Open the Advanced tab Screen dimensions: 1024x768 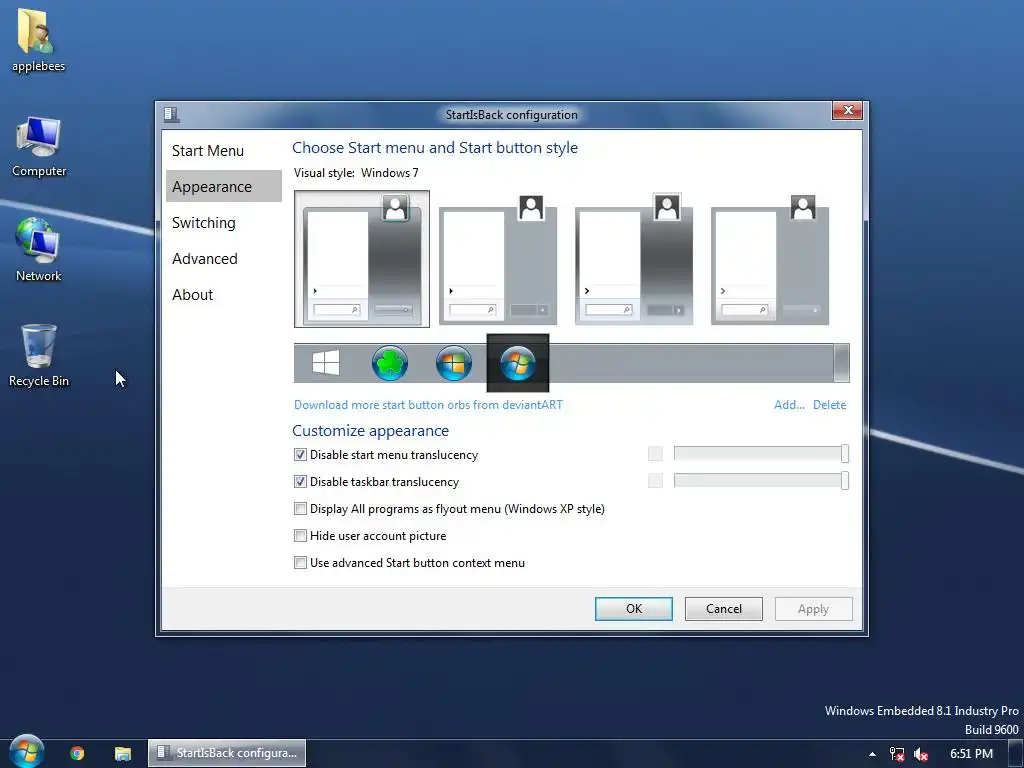point(223,259)
